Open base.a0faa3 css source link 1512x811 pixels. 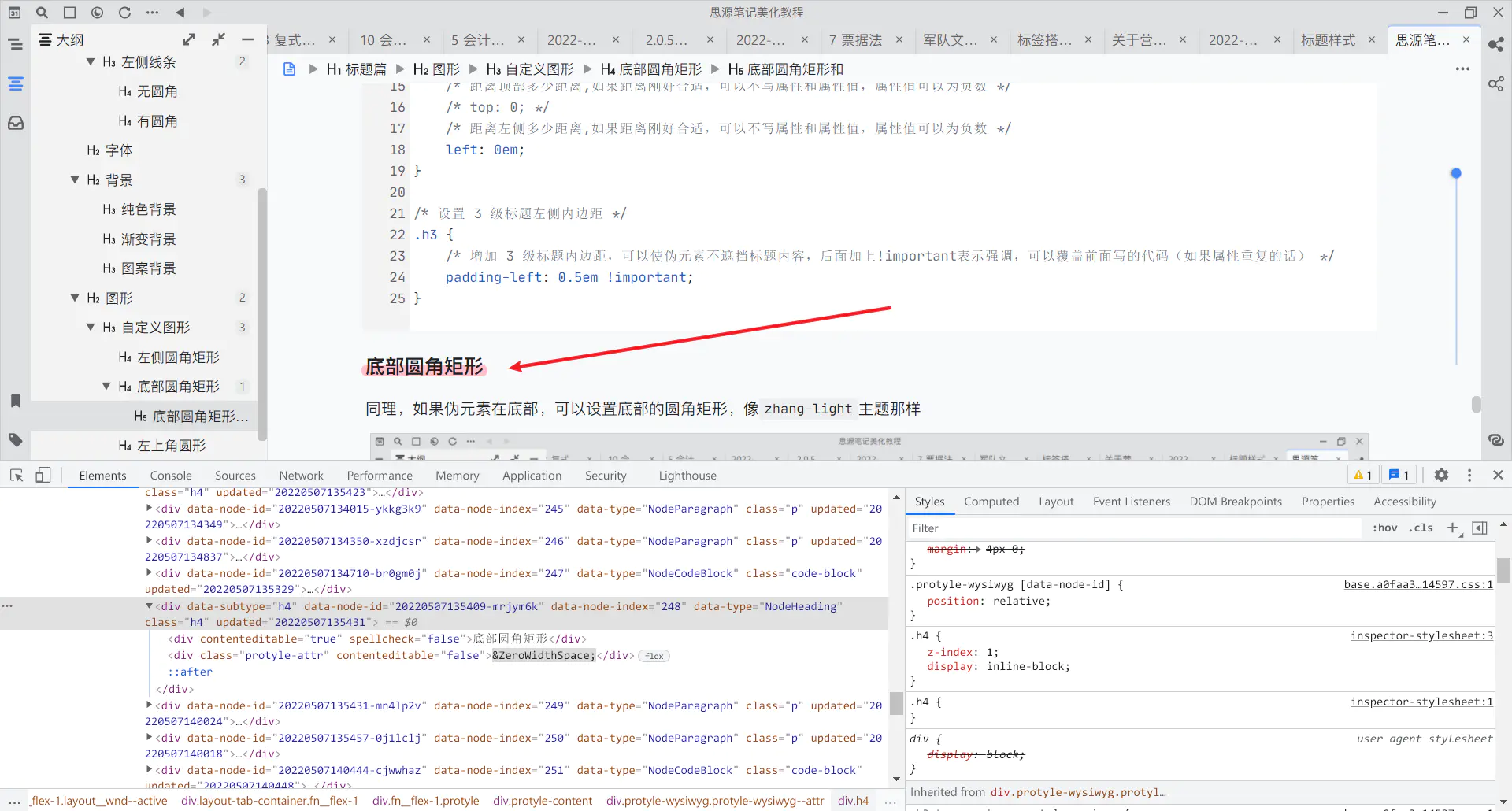[x=1417, y=585]
